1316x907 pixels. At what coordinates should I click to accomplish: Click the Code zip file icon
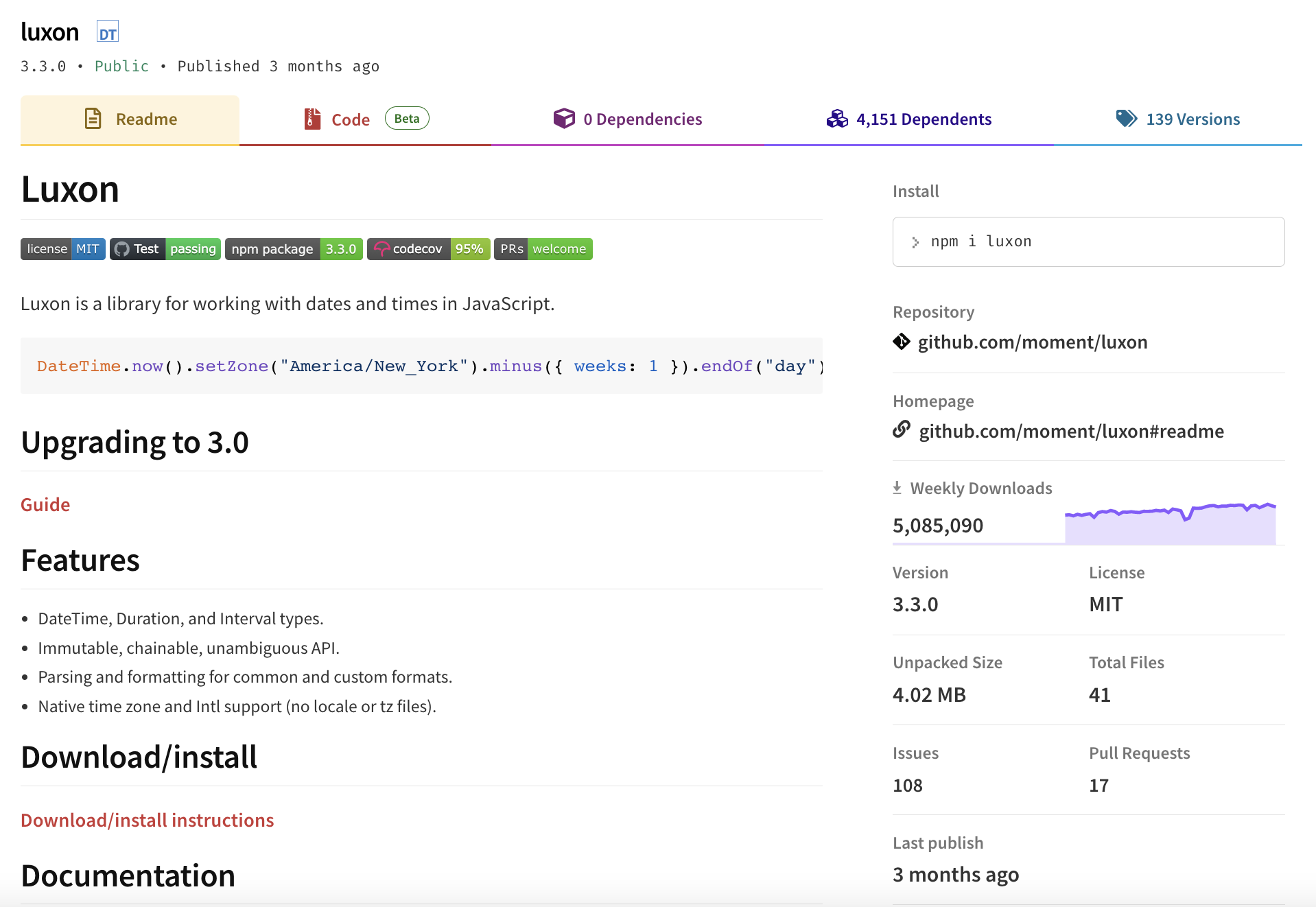pos(312,119)
